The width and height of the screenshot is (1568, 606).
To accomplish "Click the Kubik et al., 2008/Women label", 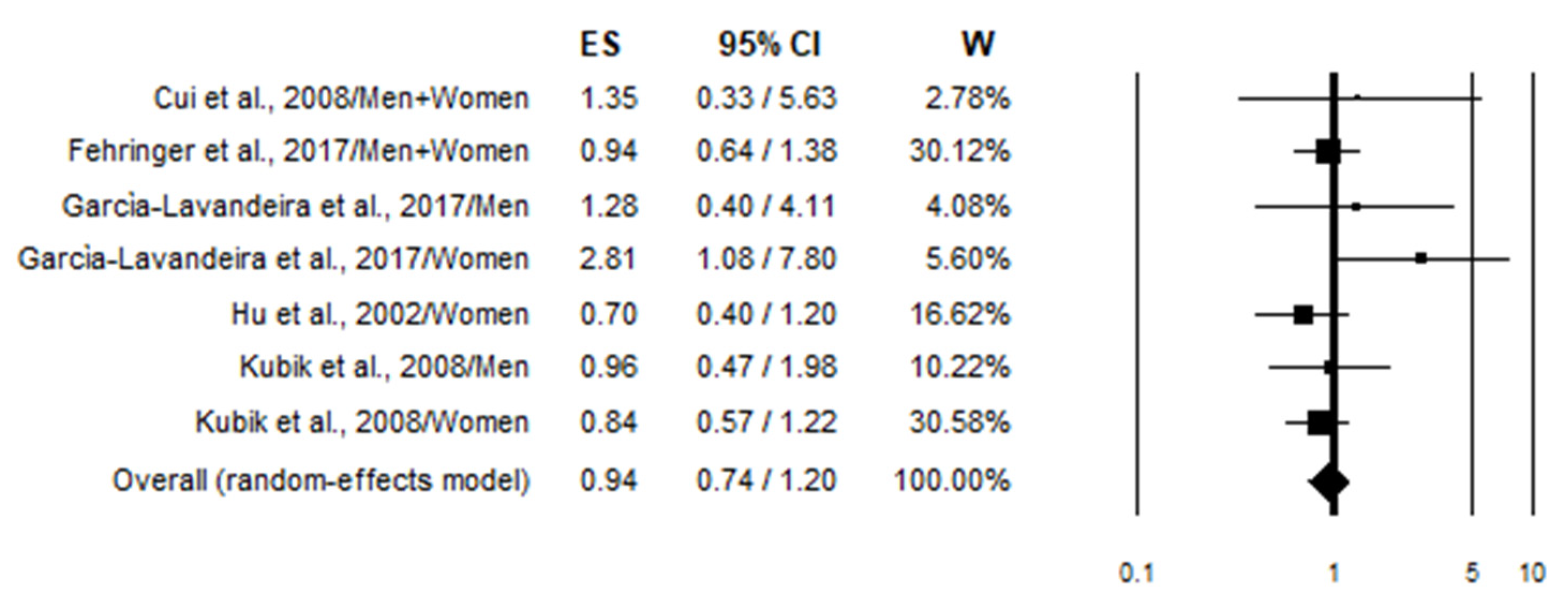I will (362, 422).
